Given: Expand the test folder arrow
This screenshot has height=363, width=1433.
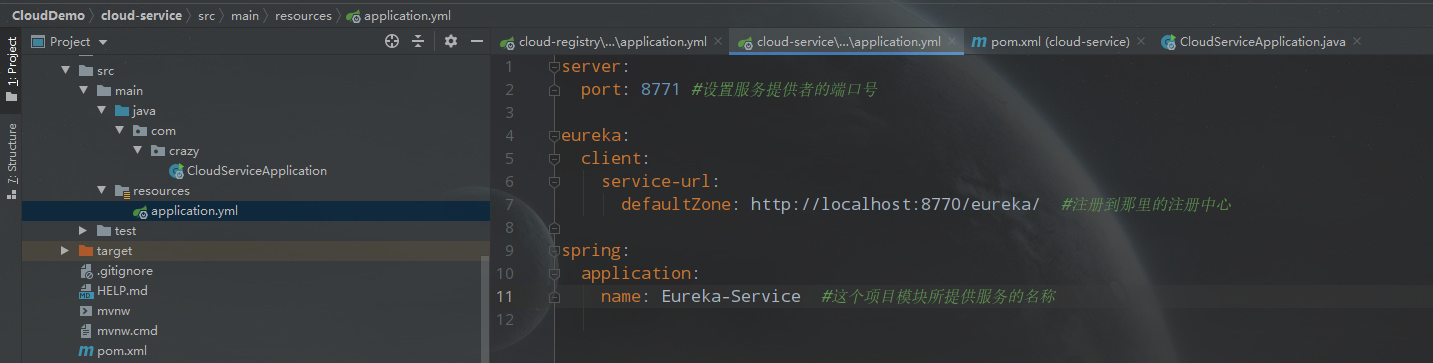Looking at the screenshot, I should 84,231.
